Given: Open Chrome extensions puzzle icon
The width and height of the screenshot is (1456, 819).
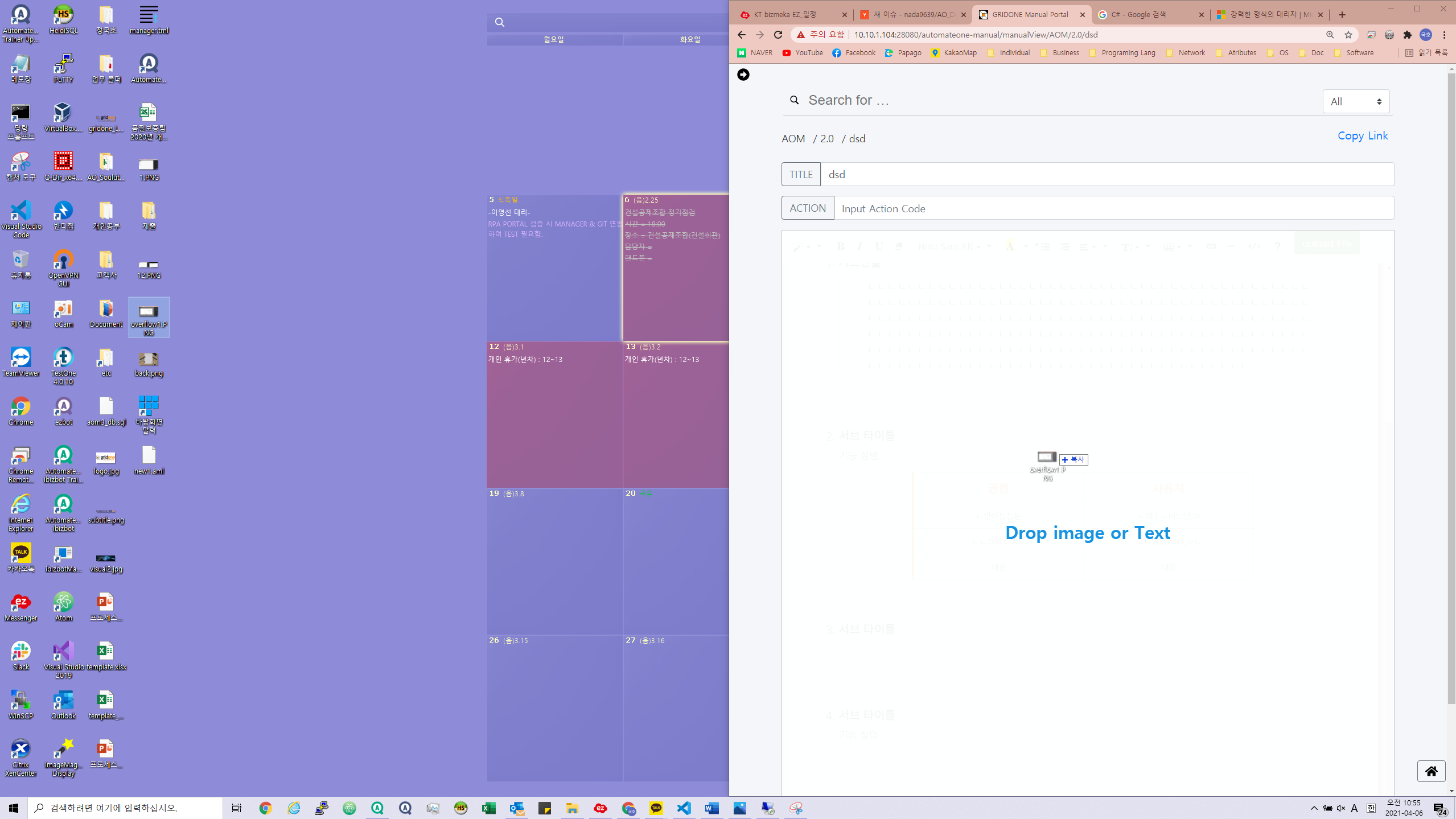Looking at the screenshot, I should [1407, 35].
